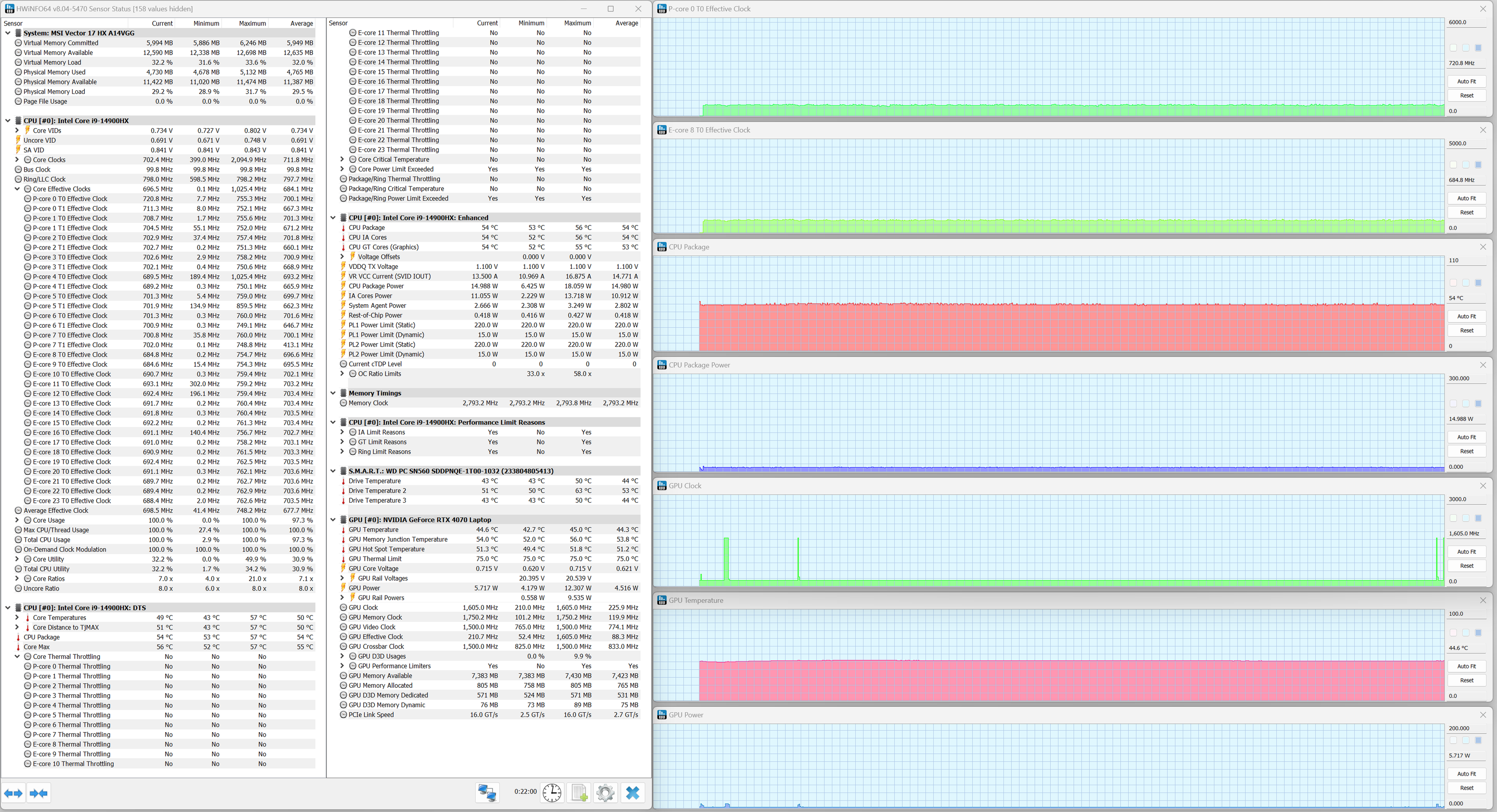Close the GPU Power graph window
Viewport: 1497px width, 812px height.
(x=1483, y=715)
